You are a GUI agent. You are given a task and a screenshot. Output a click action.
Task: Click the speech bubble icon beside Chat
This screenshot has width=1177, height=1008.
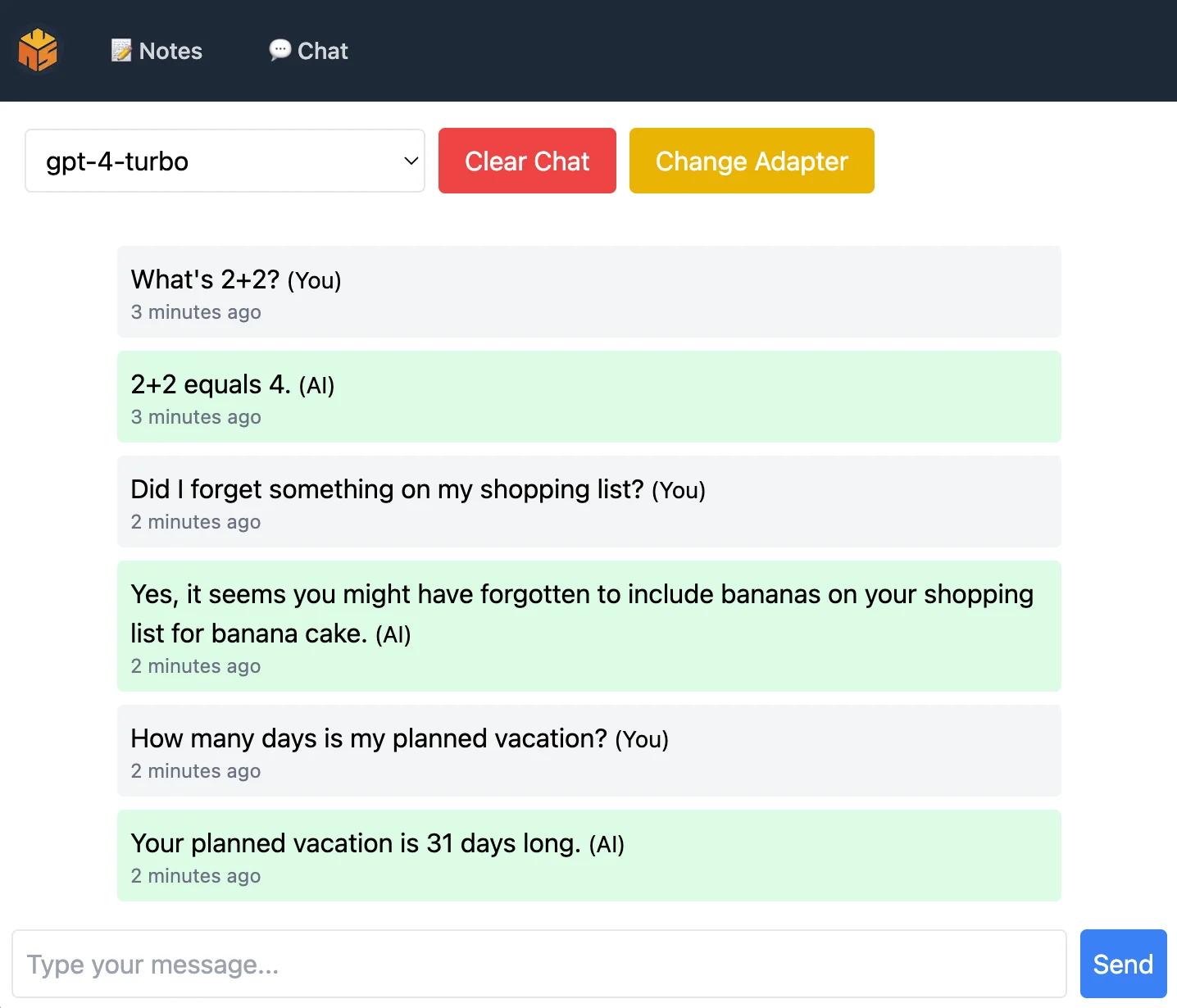(279, 50)
